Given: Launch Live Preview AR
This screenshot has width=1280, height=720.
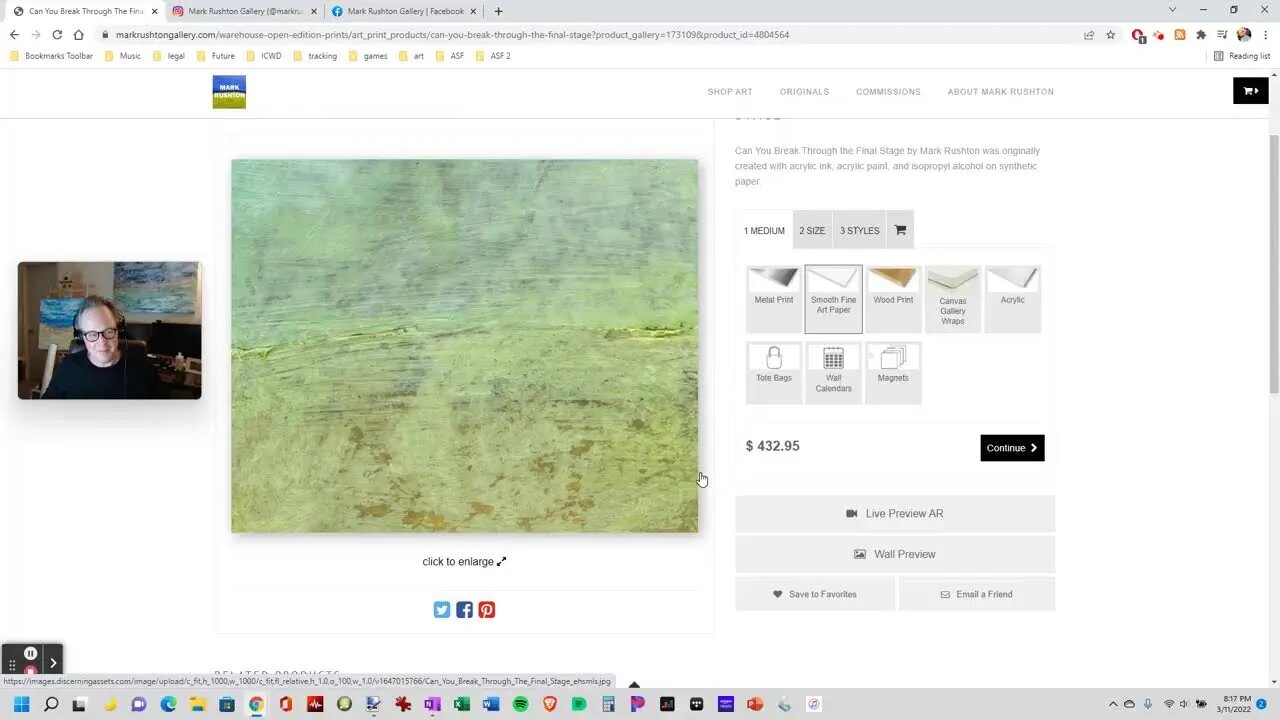Looking at the screenshot, I should click(895, 513).
